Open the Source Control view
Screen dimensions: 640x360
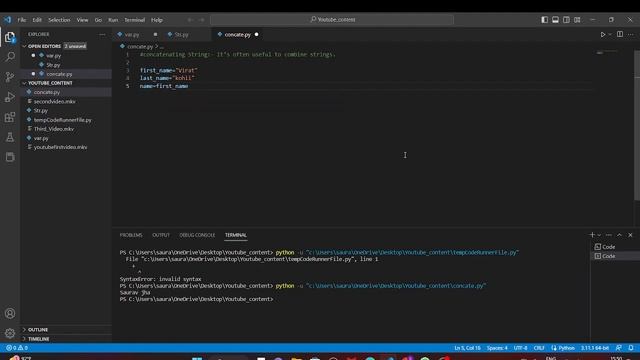click(10, 77)
